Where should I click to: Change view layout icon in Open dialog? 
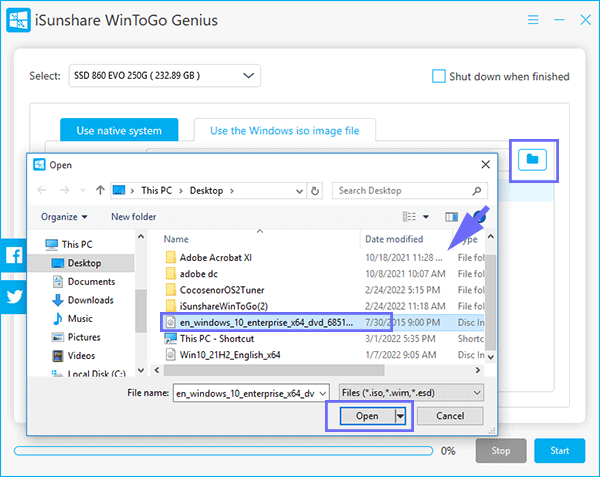[409, 217]
